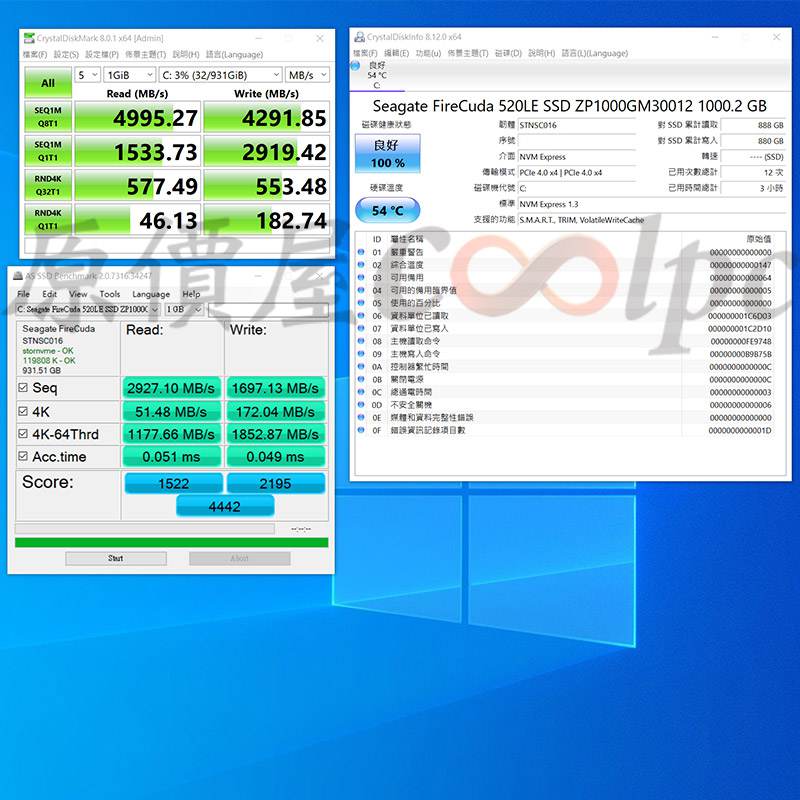The width and height of the screenshot is (800, 800).
Task: Open the MB/s unit dropdown
Action: 307,75
